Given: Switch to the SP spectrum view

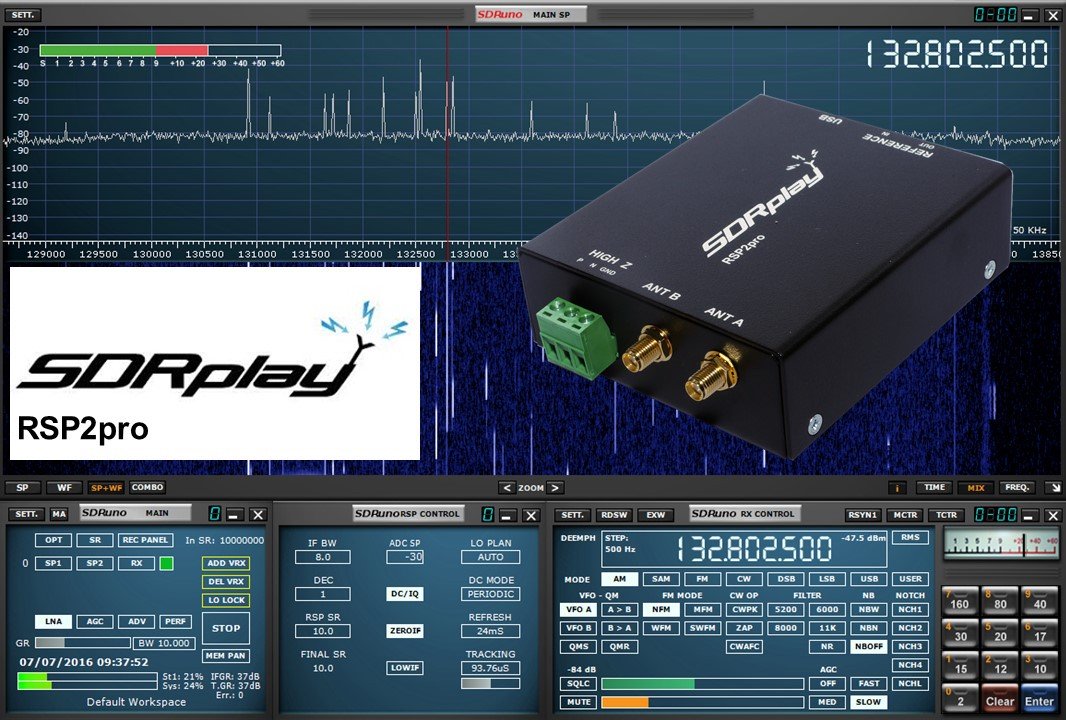Looking at the screenshot, I should (x=22, y=487).
